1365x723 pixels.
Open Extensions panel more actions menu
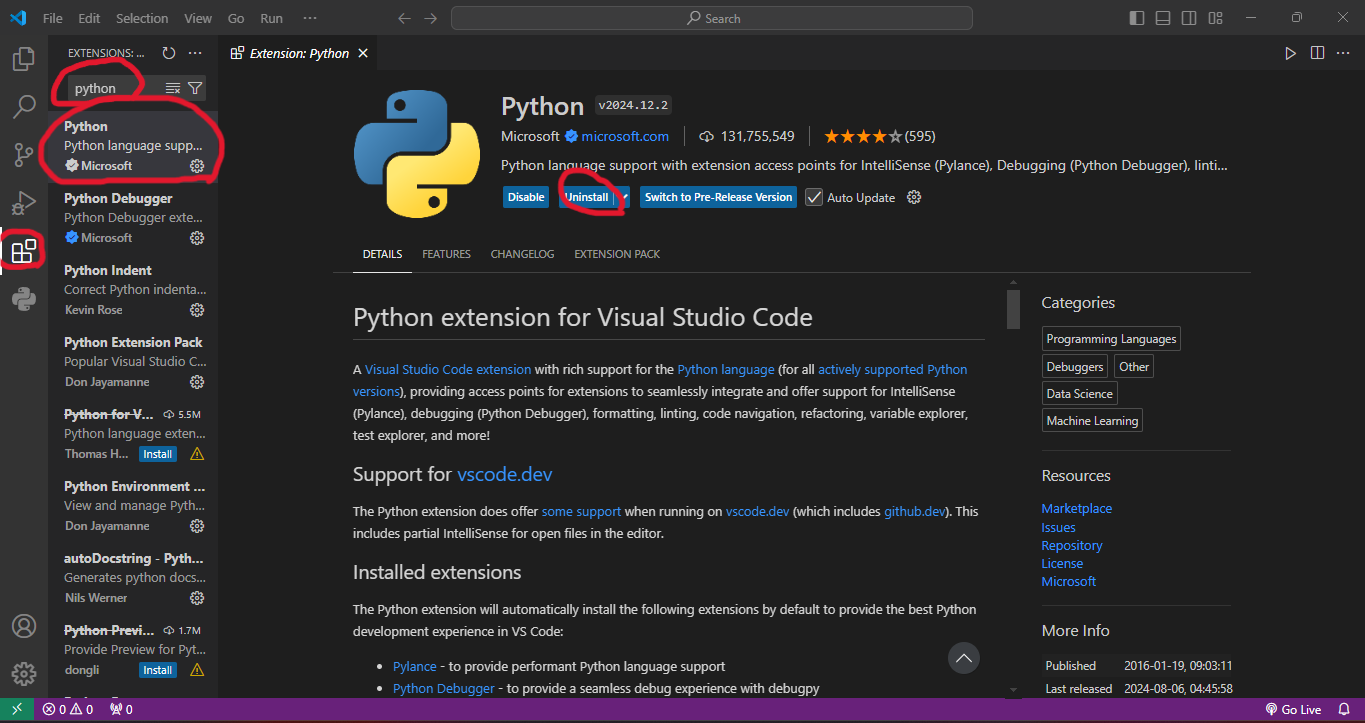[195, 53]
